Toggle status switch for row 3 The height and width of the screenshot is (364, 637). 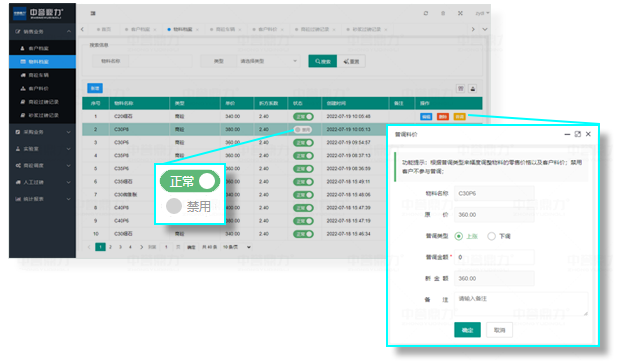[x=303, y=143]
